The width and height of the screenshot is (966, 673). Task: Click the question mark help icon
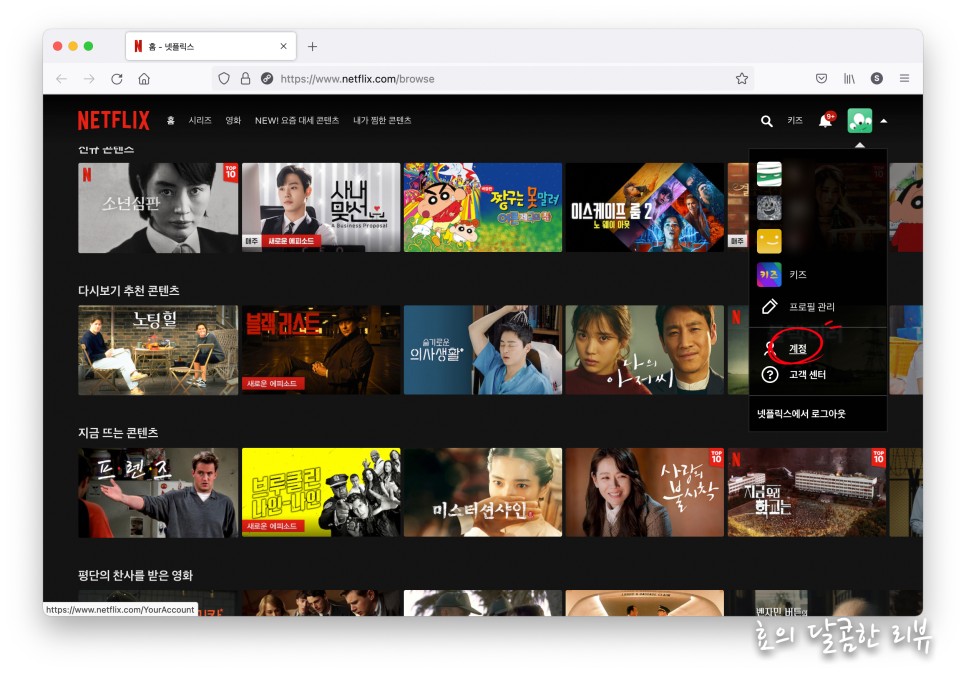click(x=769, y=375)
